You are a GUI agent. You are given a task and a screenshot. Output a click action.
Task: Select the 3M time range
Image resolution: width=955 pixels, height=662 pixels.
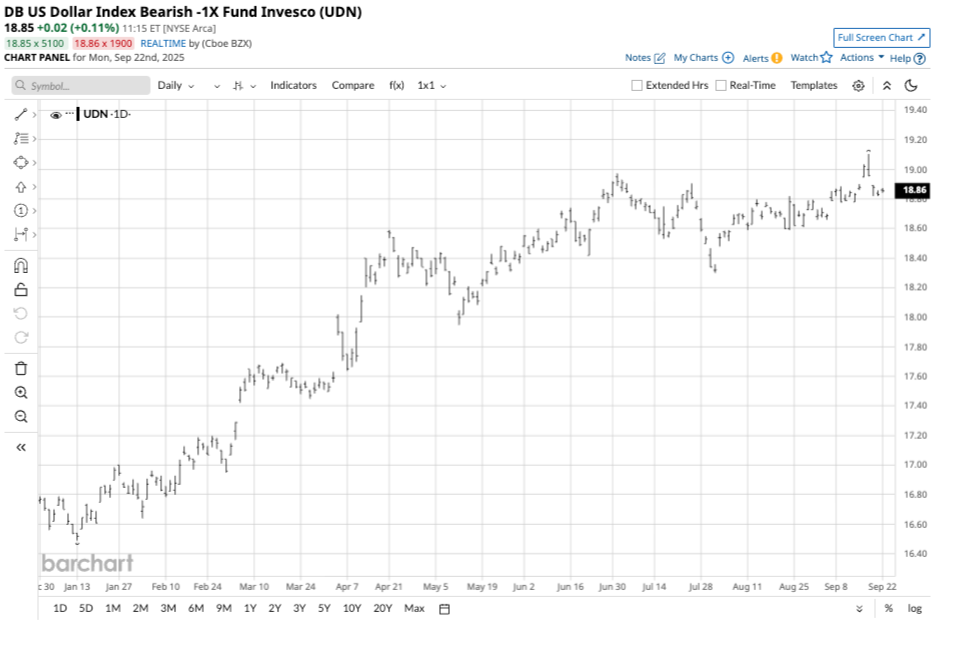(x=168, y=608)
